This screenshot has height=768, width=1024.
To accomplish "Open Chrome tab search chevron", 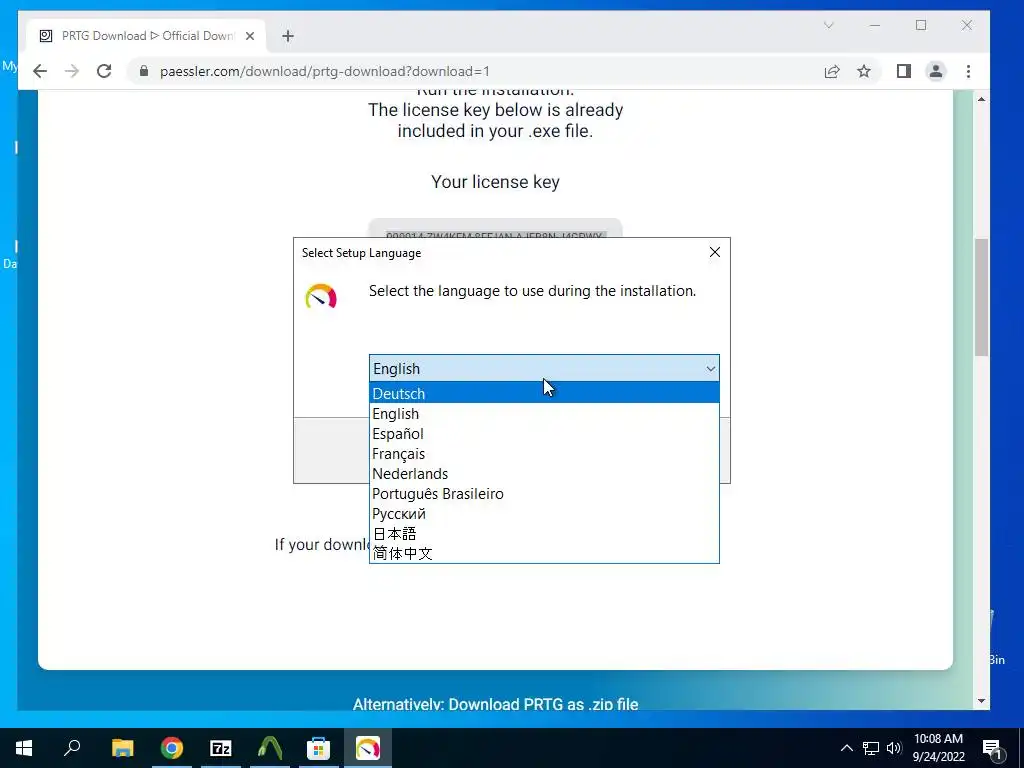I will [829, 25].
